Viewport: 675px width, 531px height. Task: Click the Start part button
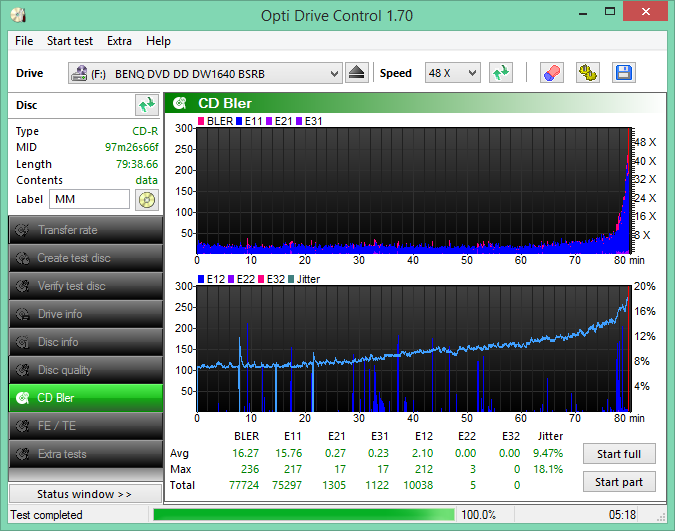tap(619, 482)
